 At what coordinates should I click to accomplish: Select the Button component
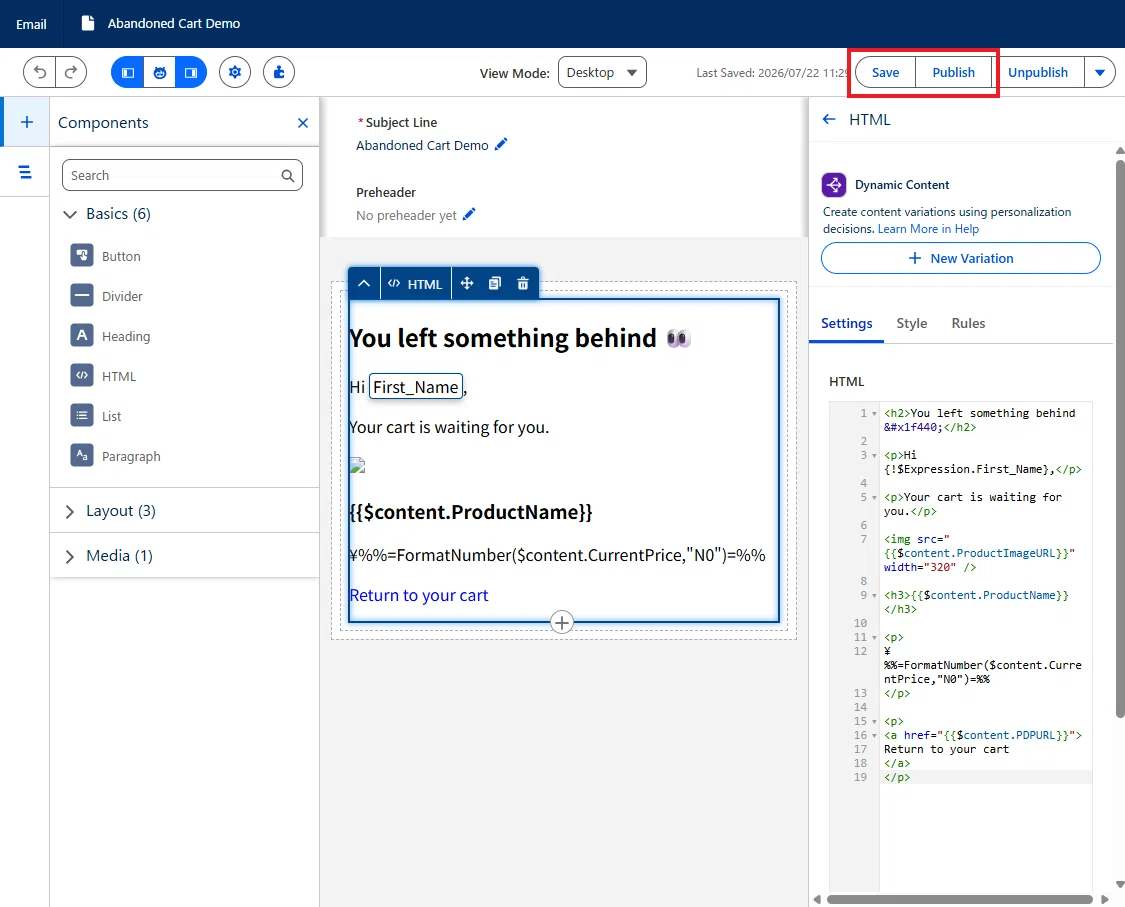click(x=105, y=256)
